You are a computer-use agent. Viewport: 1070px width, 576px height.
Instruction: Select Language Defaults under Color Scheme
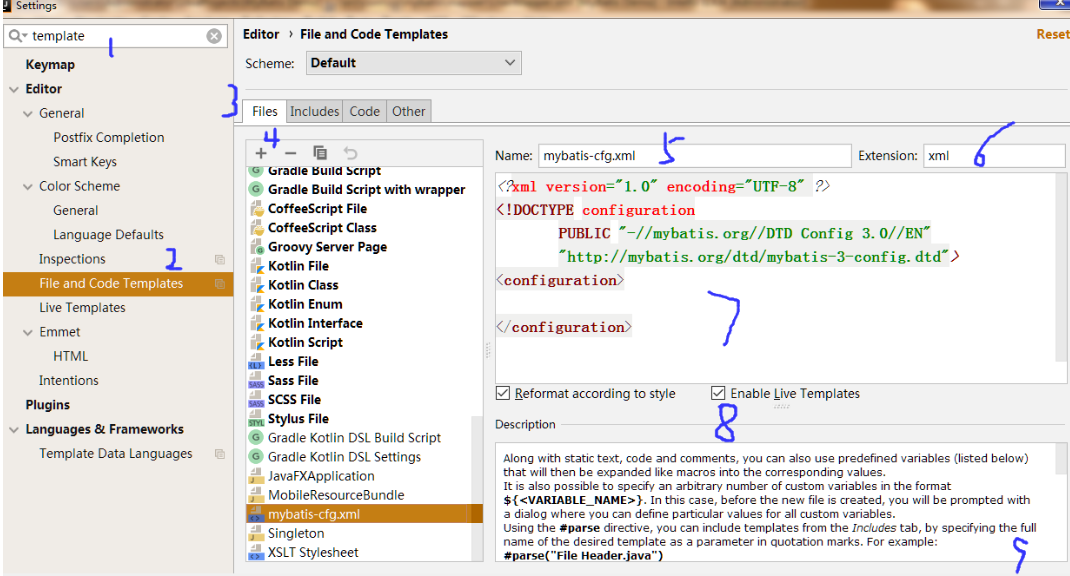tap(109, 235)
